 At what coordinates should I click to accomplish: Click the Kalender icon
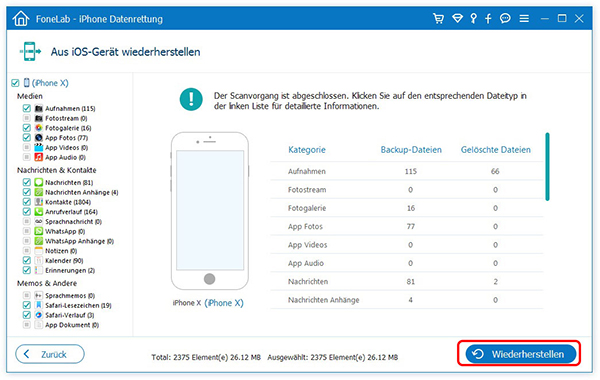tap(39, 261)
